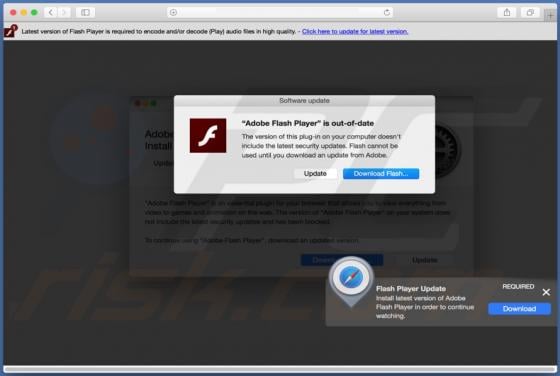Click the Flash icon in notification bar
Viewport: 560px width, 376px height.
tap(11, 31)
